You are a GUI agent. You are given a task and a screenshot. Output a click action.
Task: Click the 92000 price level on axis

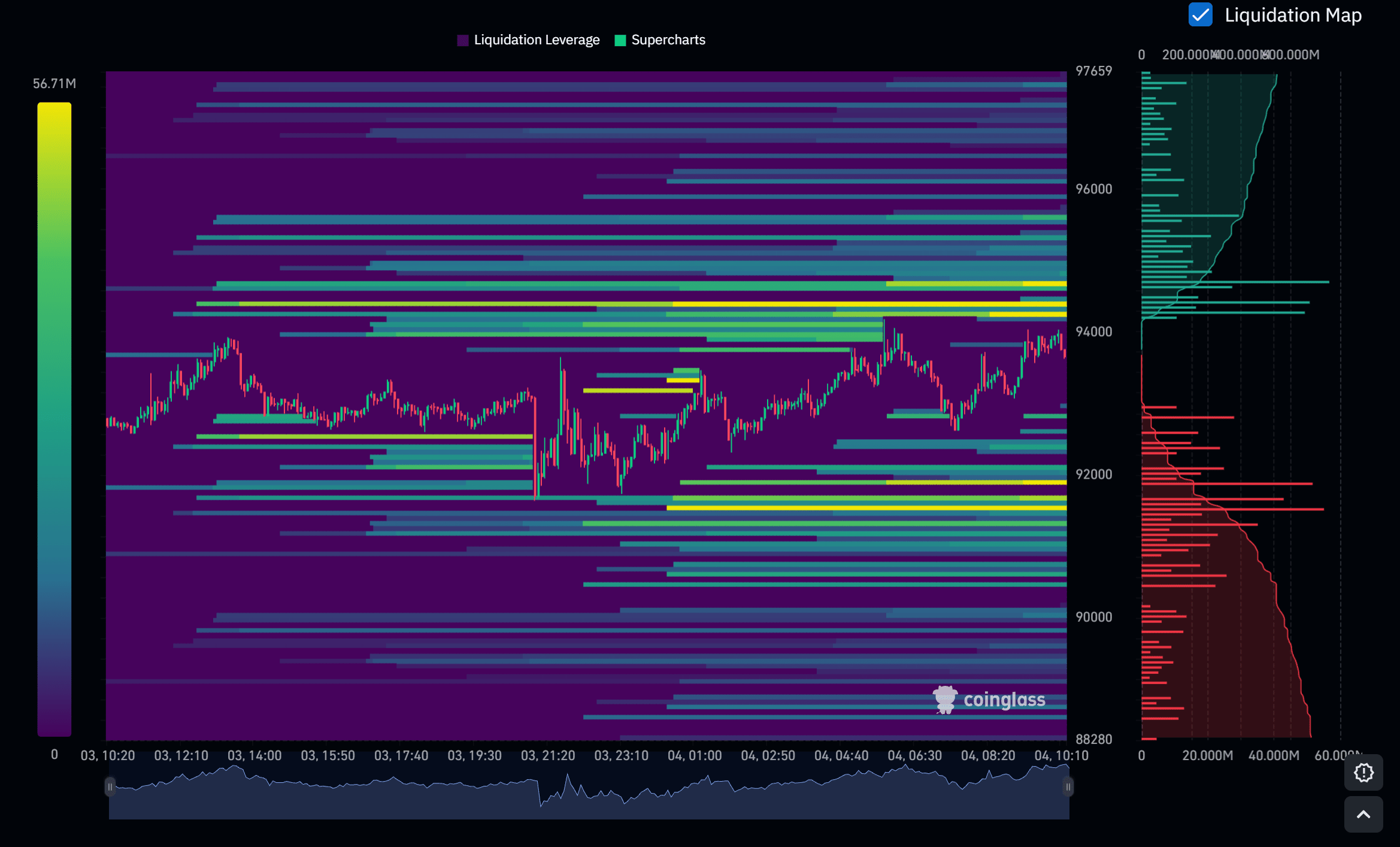pos(1093,474)
